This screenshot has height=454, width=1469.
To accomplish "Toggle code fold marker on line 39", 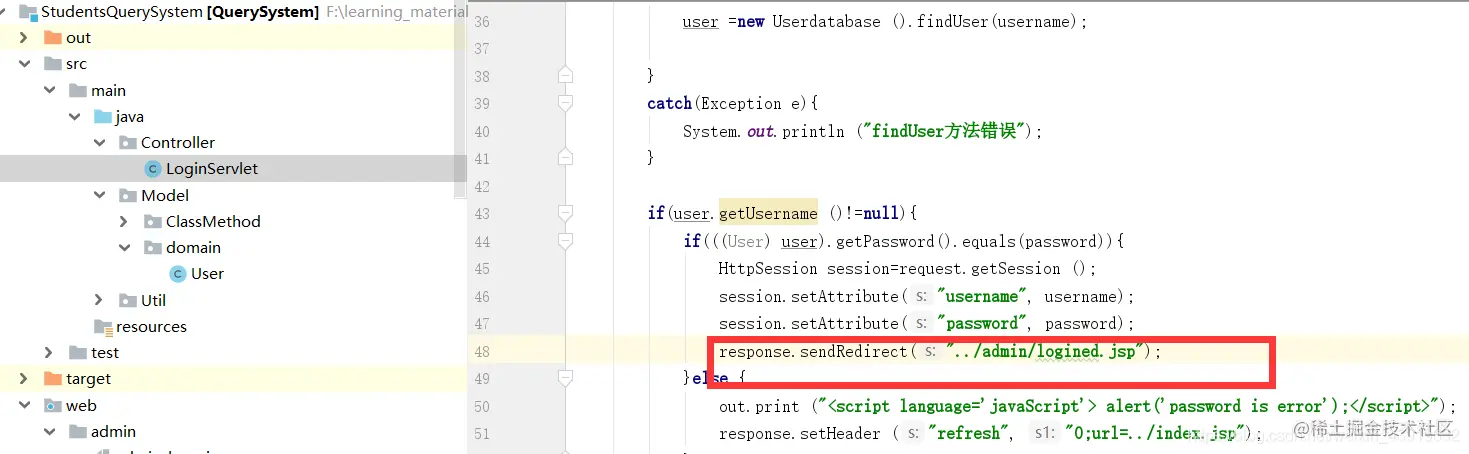I will coord(566,103).
